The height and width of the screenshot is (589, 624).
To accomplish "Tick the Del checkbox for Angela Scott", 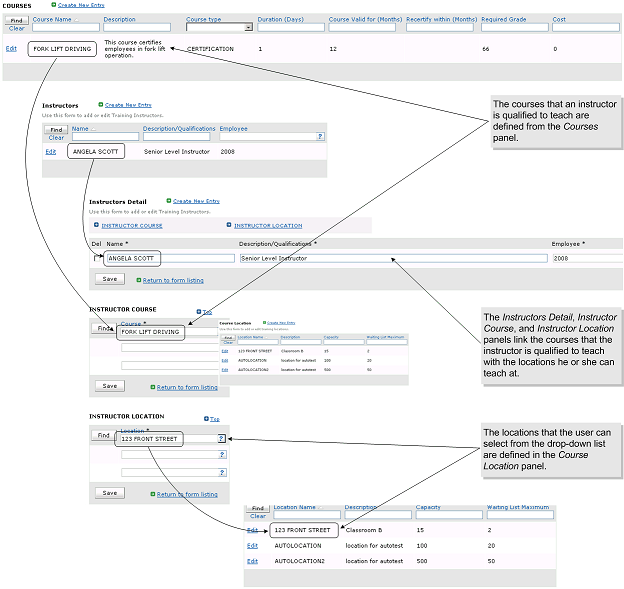I will click(x=97, y=258).
